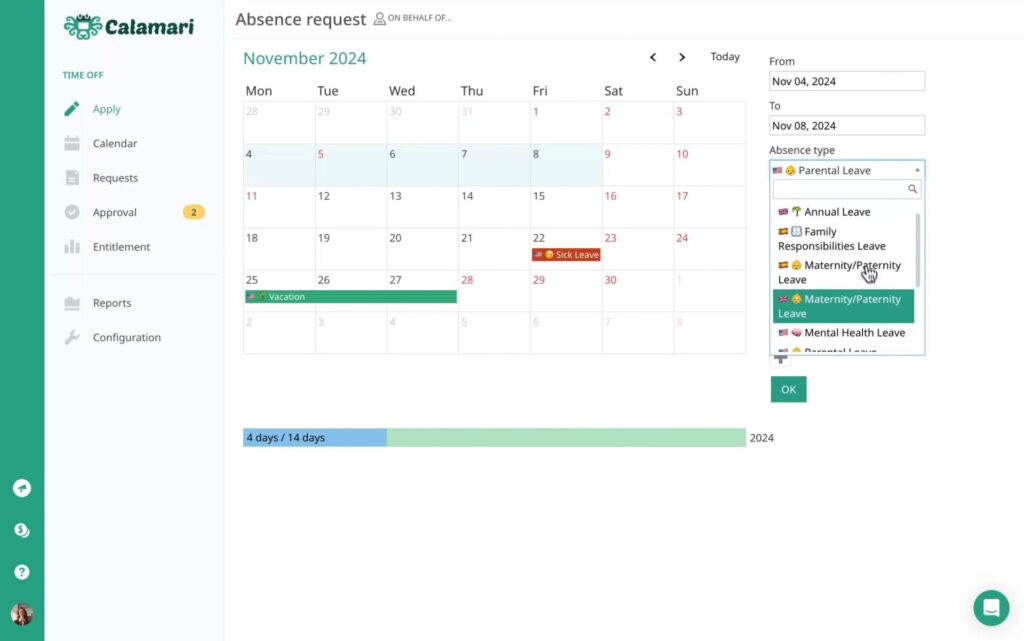This screenshot has width=1024, height=641.
Task: Open the user profile avatar
Action: pos(22,614)
